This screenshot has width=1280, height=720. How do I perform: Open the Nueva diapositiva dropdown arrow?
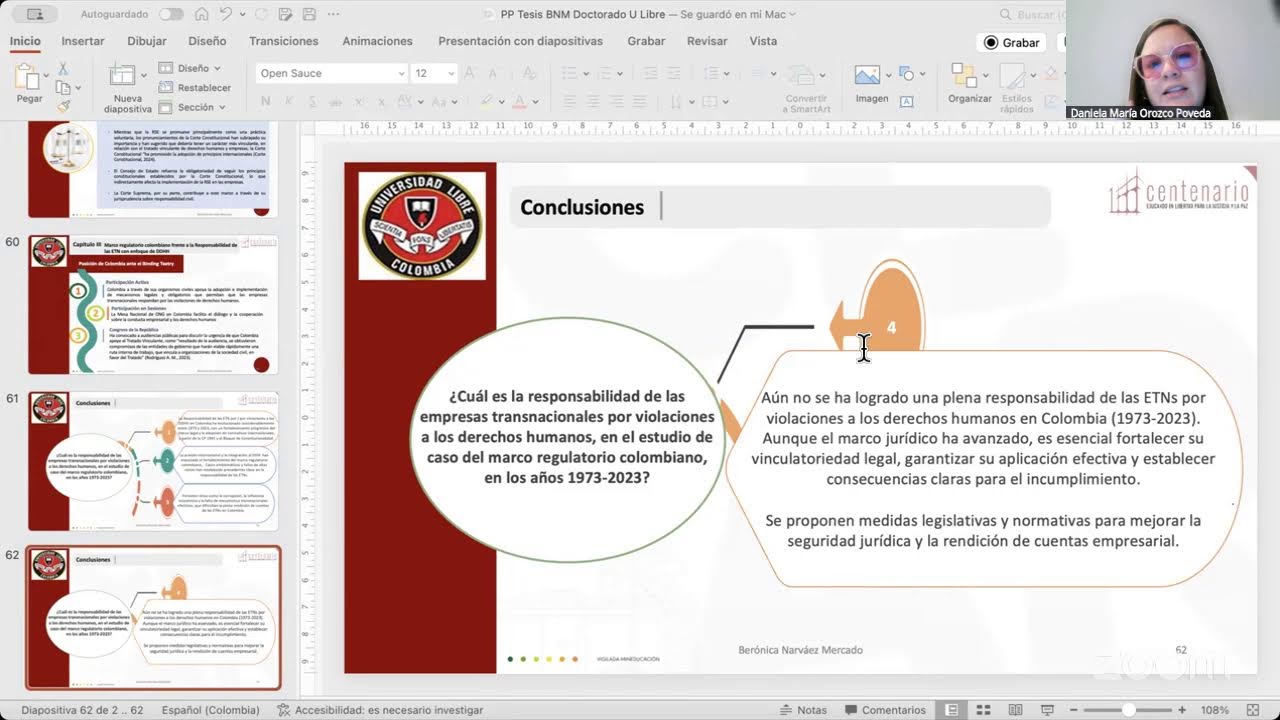tap(142, 75)
